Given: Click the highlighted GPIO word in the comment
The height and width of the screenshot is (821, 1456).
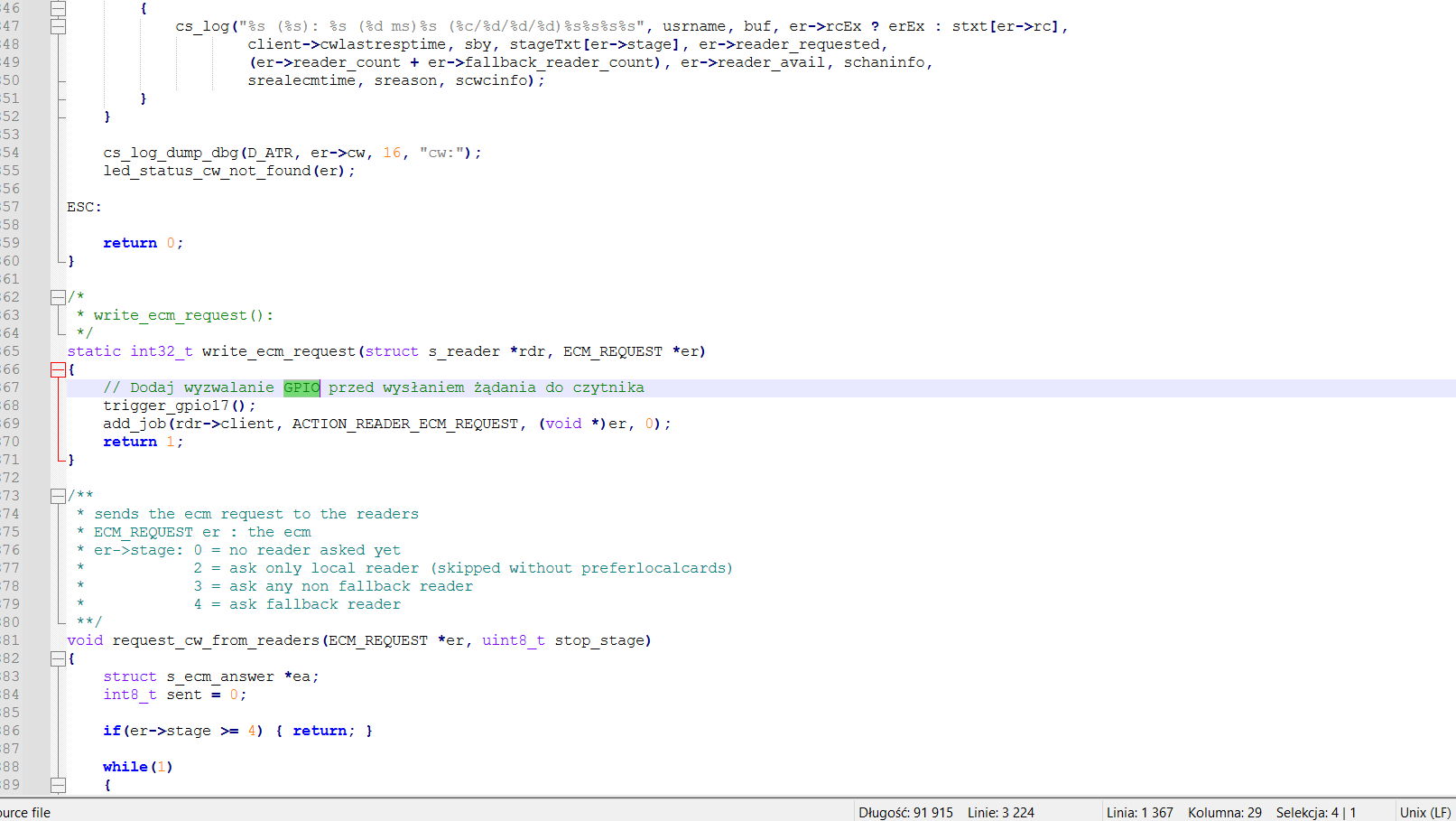Looking at the screenshot, I should [301, 387].
